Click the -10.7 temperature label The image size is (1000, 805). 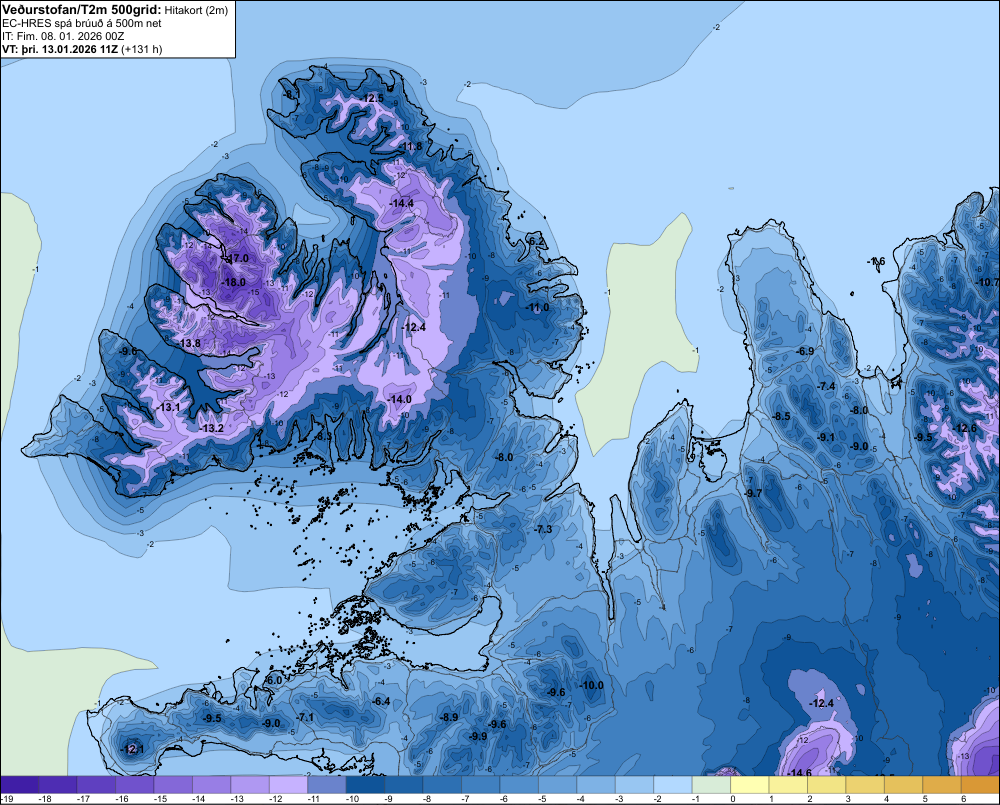pyautogui.click(x=987, y=282)
